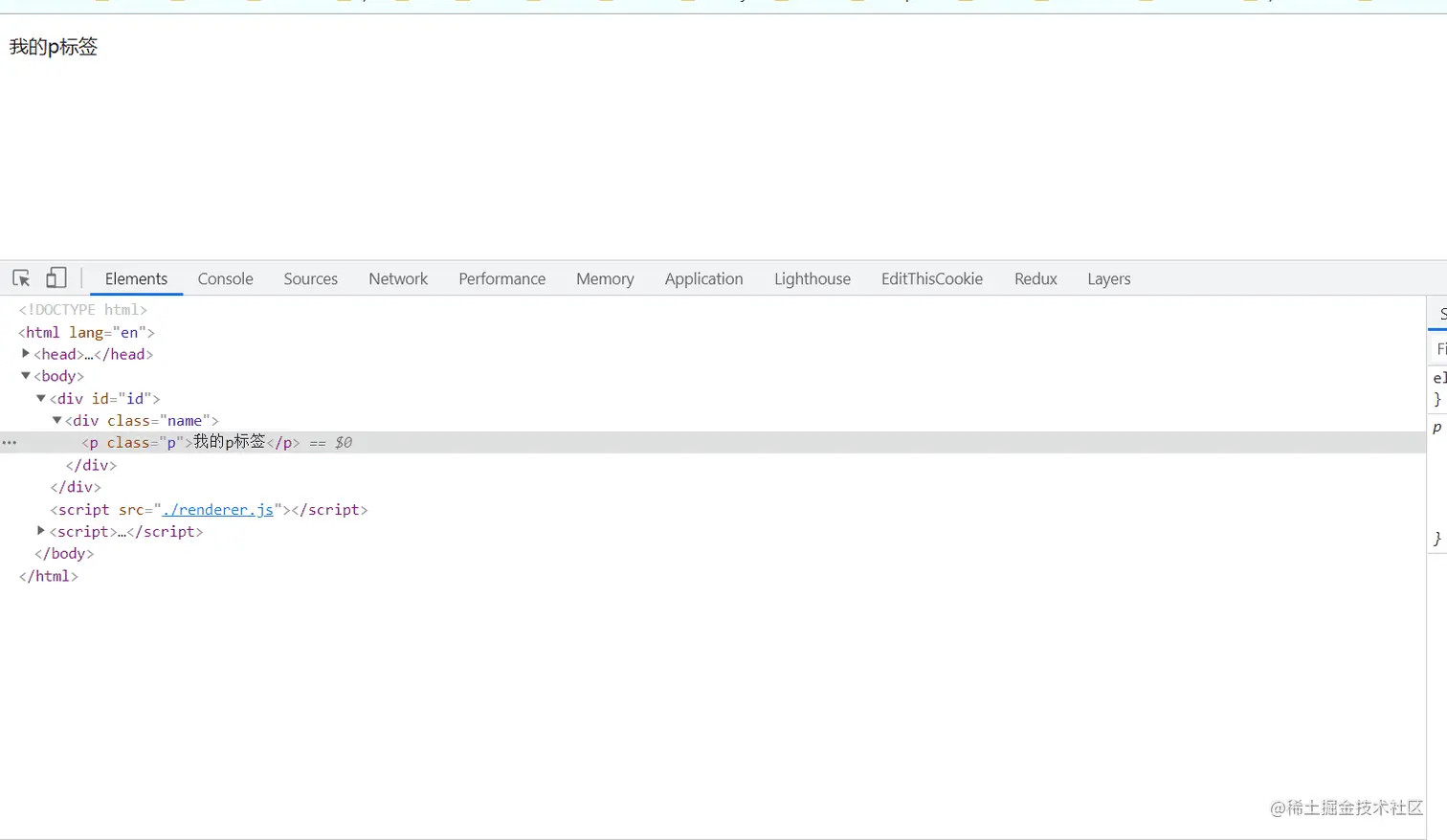Viewport: 1447px width, 840px height.
Task: Select the EditThisCookie tab
Action: [x=931, y=278]
